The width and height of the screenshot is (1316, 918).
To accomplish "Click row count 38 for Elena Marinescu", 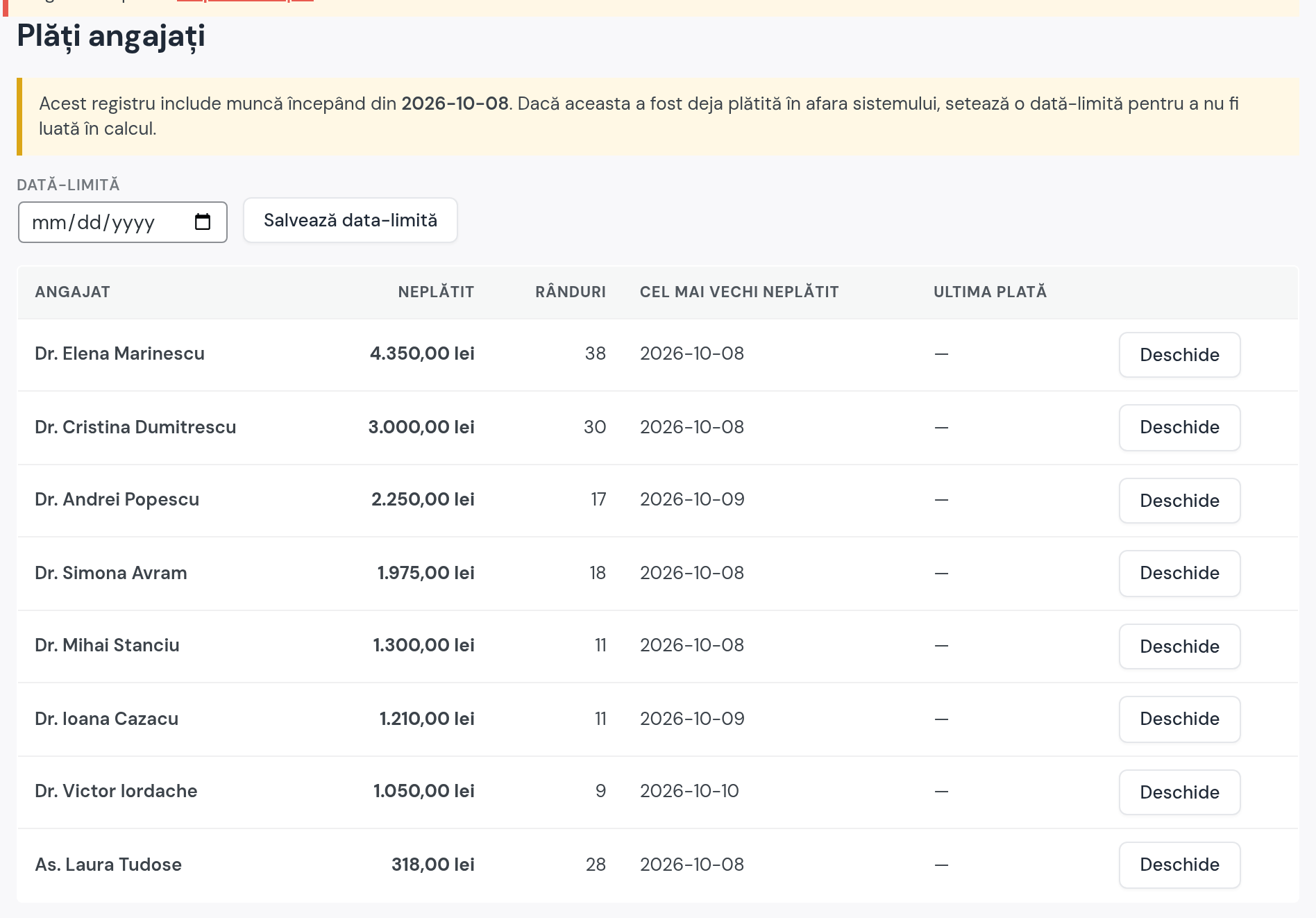I will (x=596, y=353).
